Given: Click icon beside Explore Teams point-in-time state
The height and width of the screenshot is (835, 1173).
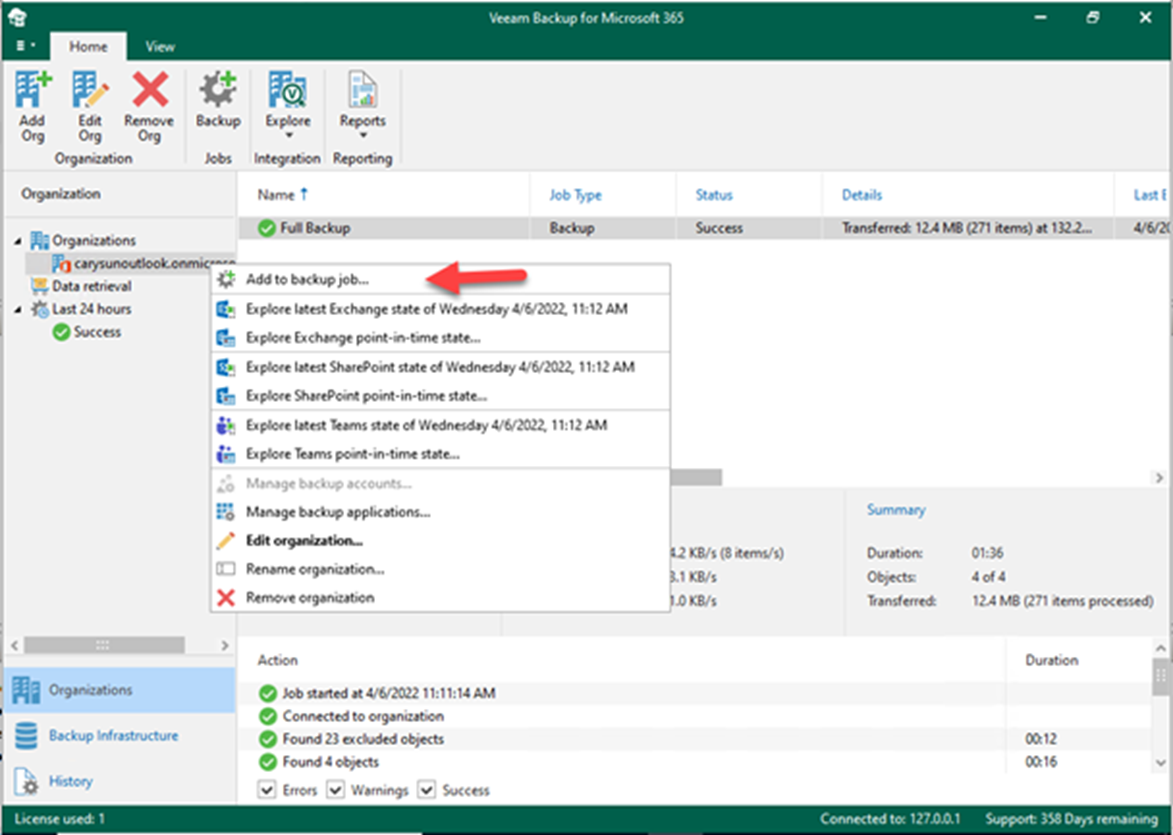Looking at the screenshot, I should point(225,453).
